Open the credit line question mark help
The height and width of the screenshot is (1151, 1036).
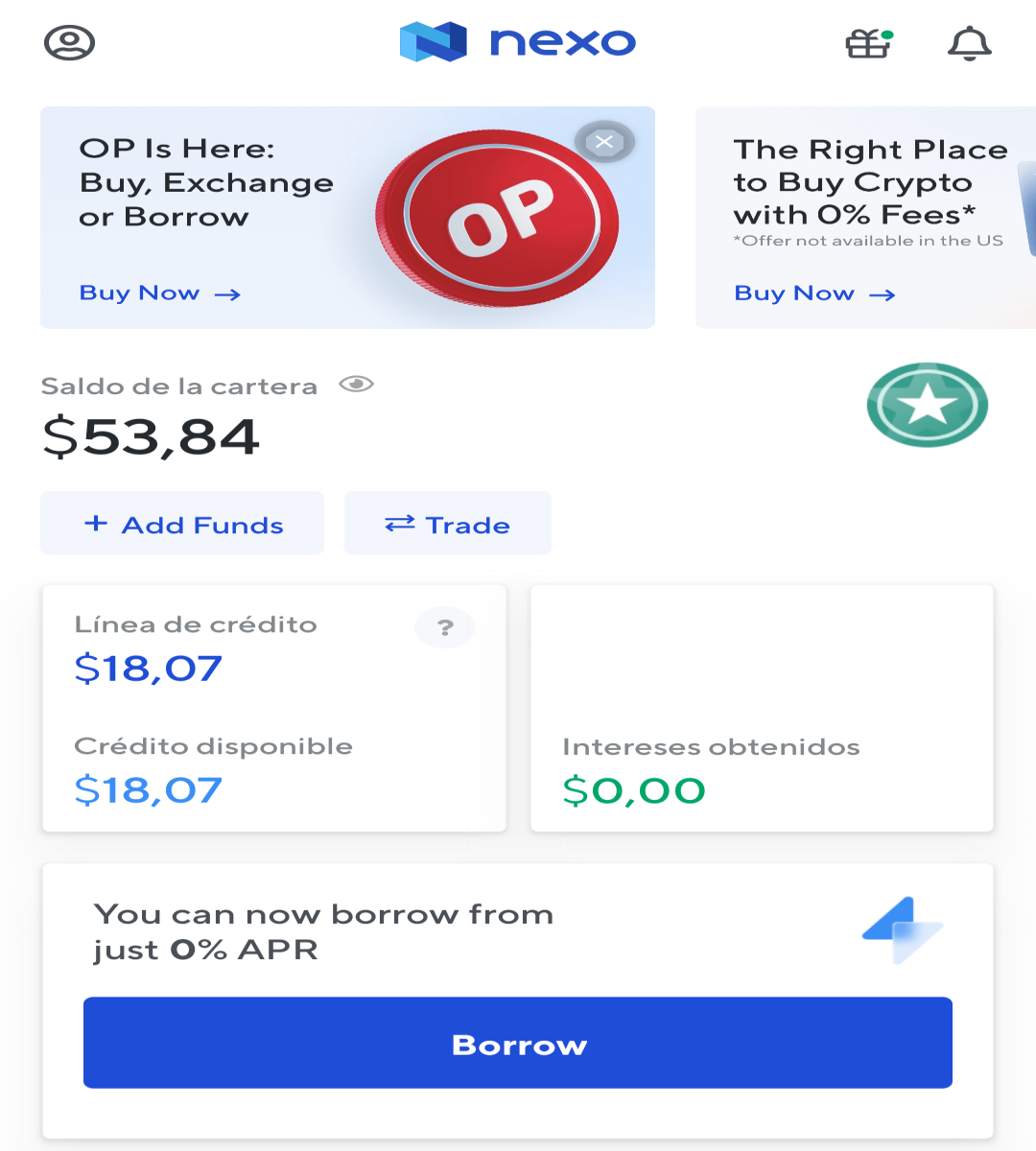445,627
